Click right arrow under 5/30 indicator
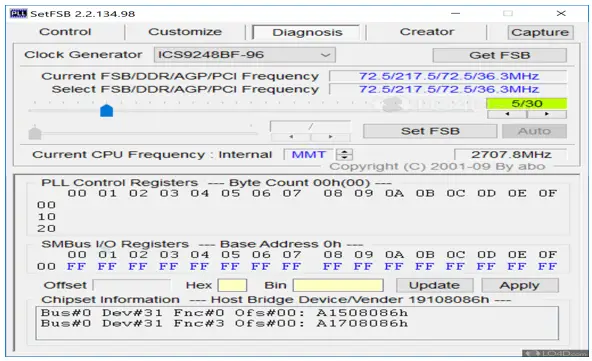Image resolution: width=592 pixels, height=361 pixels. coord(547,114)
